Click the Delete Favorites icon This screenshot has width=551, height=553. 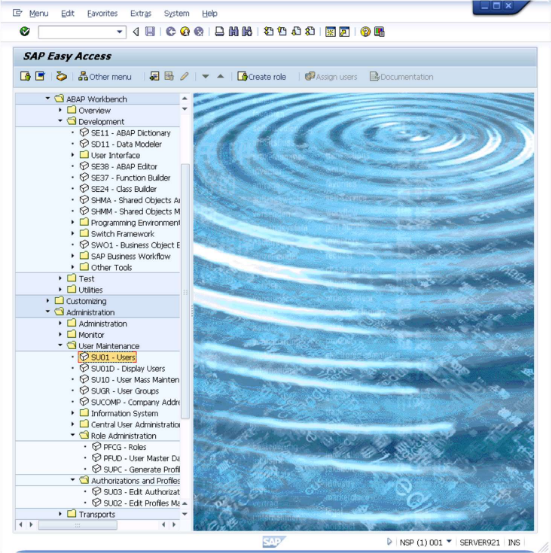[x=169, y=76]
